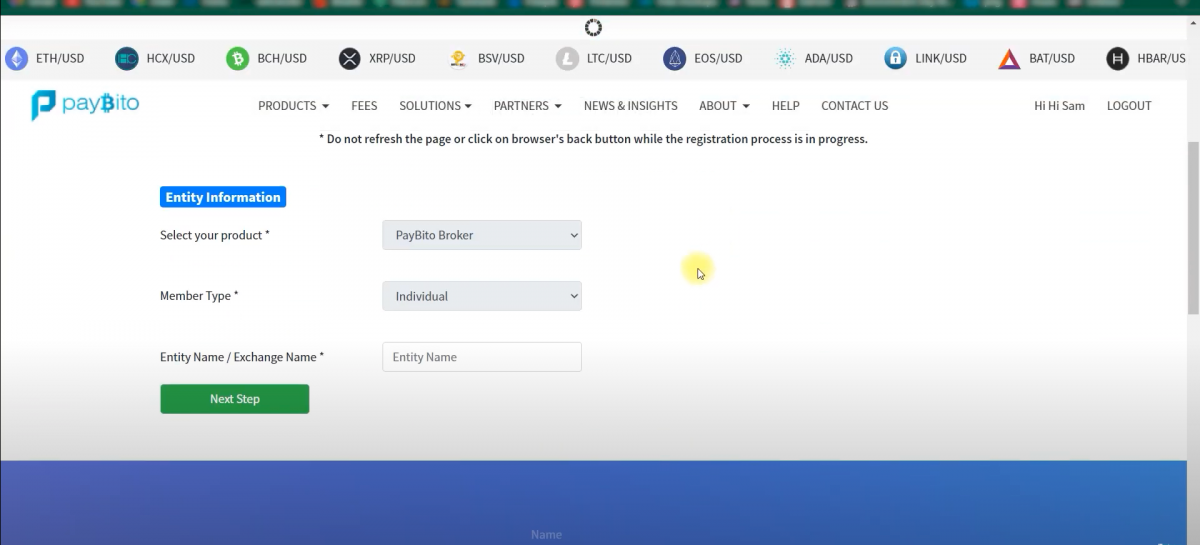Viewport: 1200px width, 545px height.
Task: Open the BCH/USD ticker text
Action: coord(282,59)
